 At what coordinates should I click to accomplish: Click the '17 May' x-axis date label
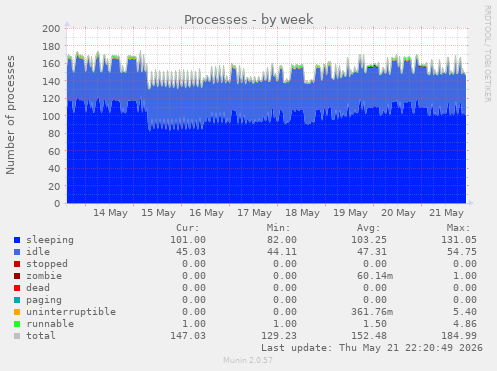[254, 213]
